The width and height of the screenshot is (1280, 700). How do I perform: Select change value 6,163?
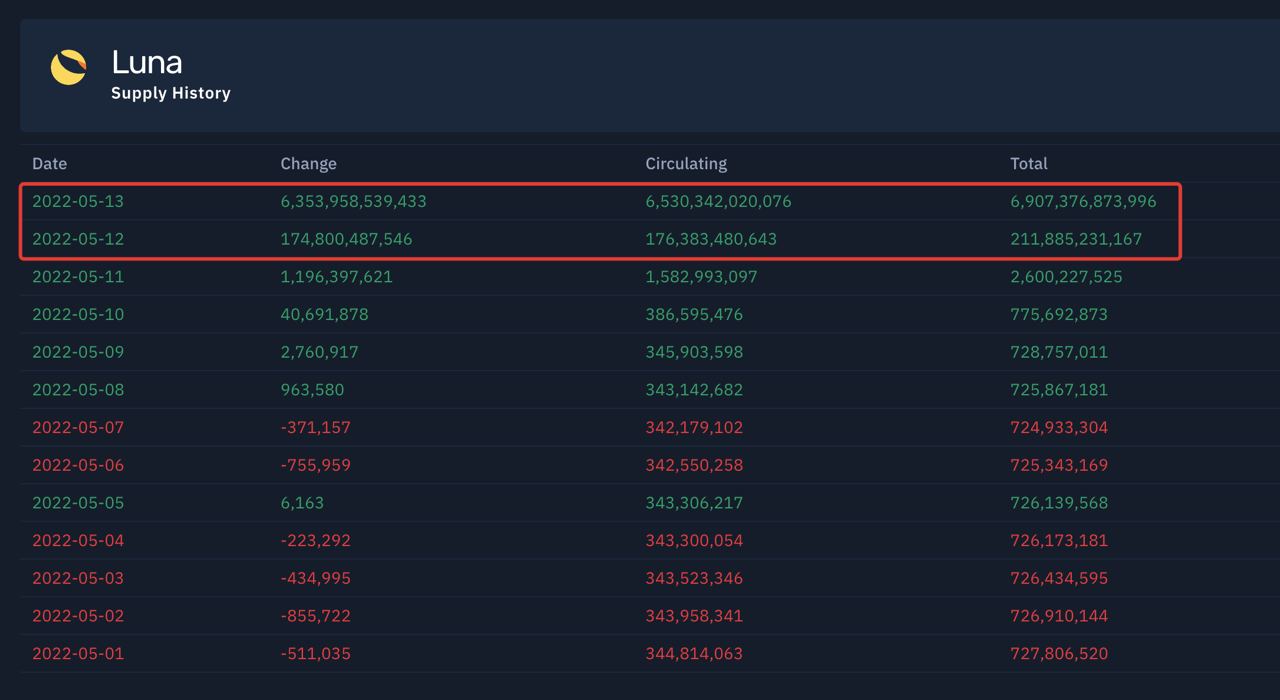[x=302, y=502]
